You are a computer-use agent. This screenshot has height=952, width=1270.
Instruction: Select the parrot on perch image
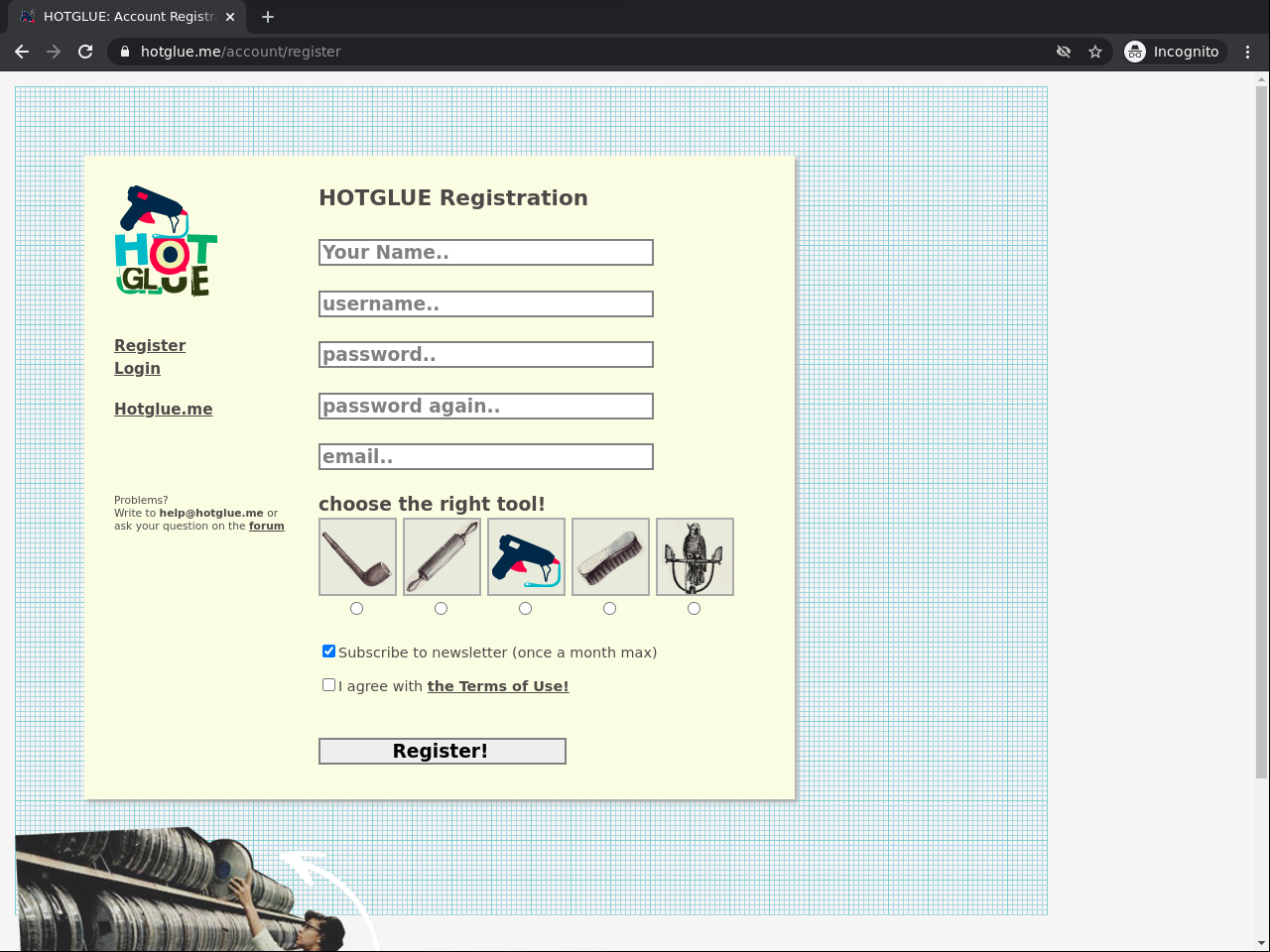tap(695, 556)
